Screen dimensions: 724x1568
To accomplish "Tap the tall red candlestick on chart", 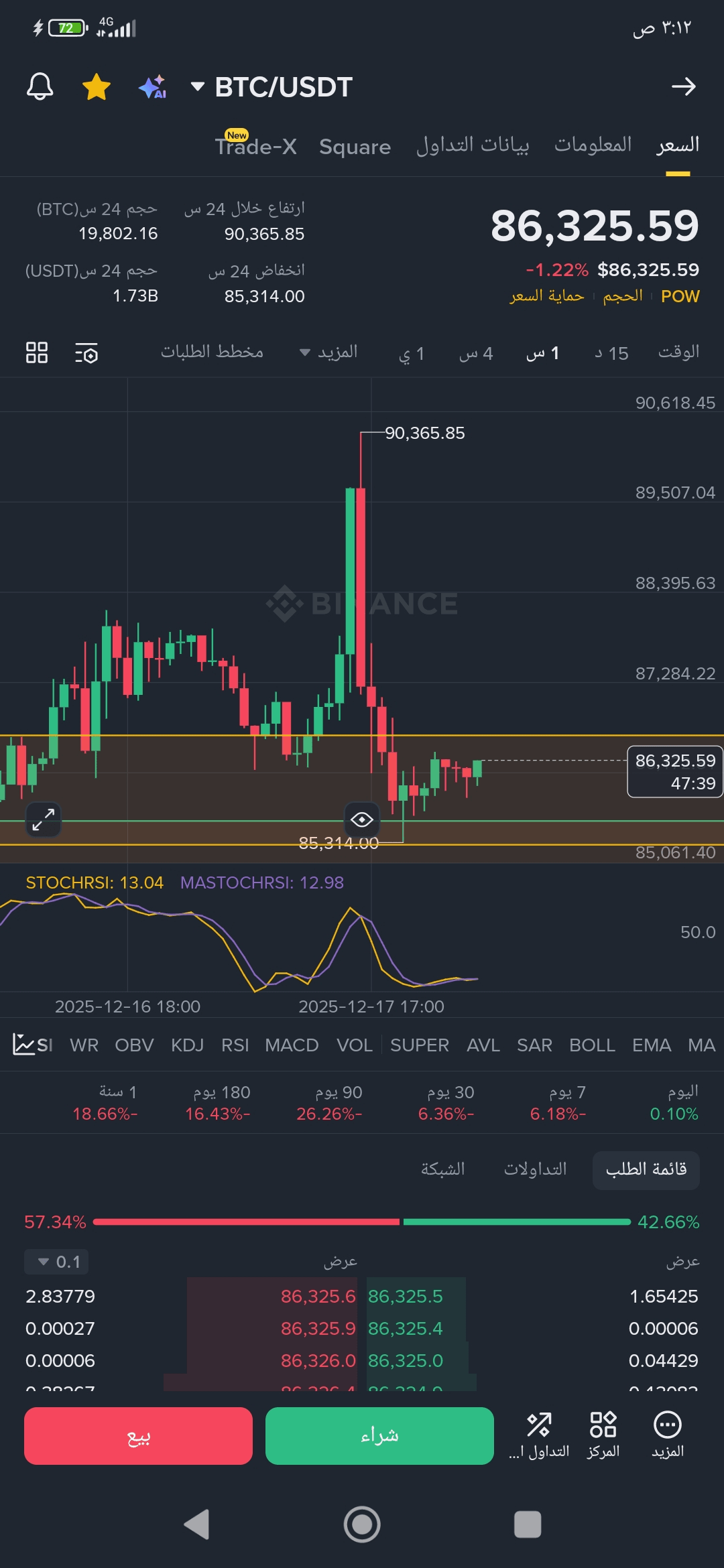I will [361, 586].
